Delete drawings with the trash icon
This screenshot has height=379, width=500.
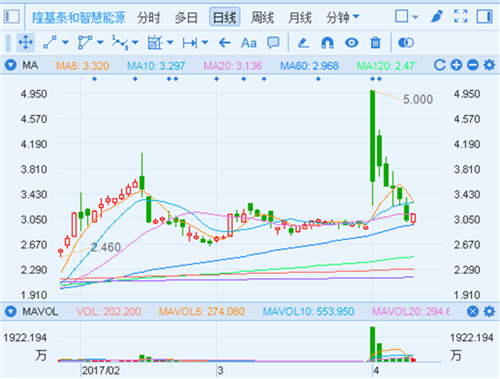tap(376, 43)
